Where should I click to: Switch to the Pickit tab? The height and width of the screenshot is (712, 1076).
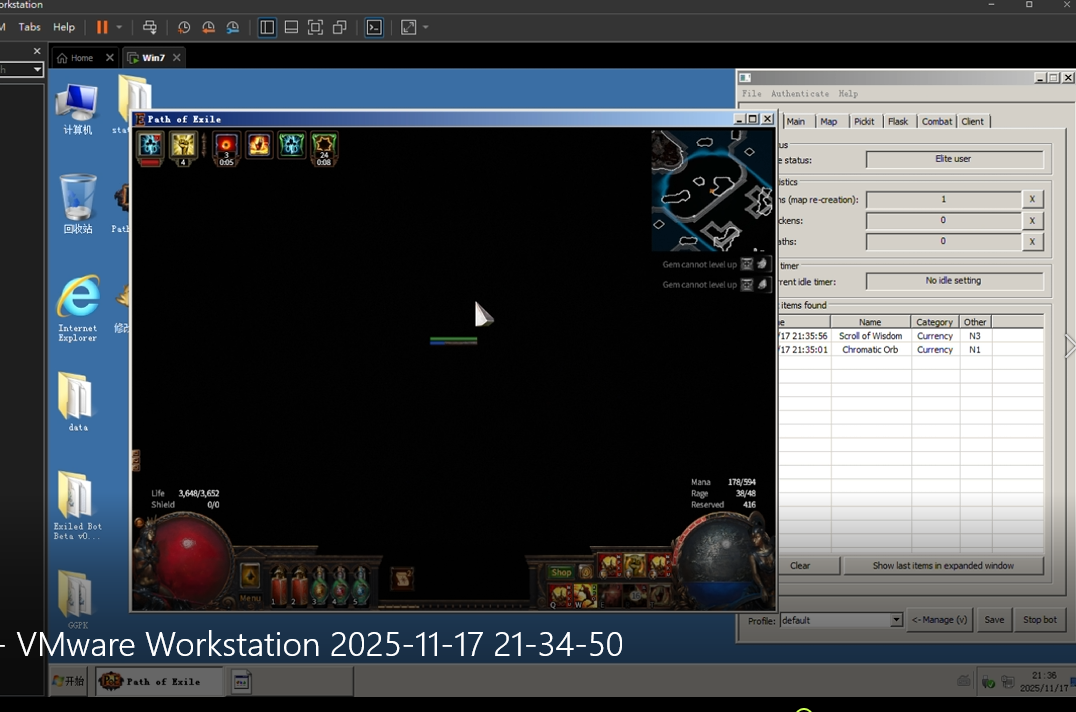(864, 121)
